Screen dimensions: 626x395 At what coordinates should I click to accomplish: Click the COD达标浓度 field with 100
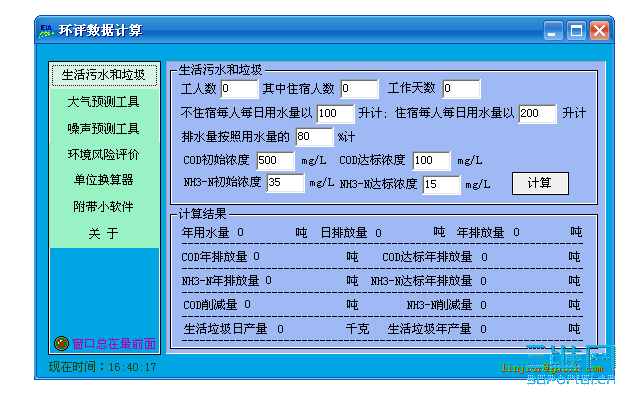click(432, 161)
